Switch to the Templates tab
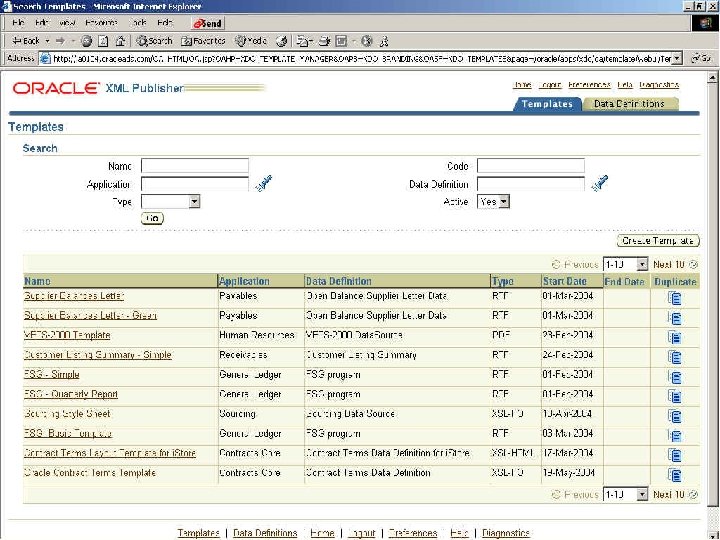 coord(547,104)
